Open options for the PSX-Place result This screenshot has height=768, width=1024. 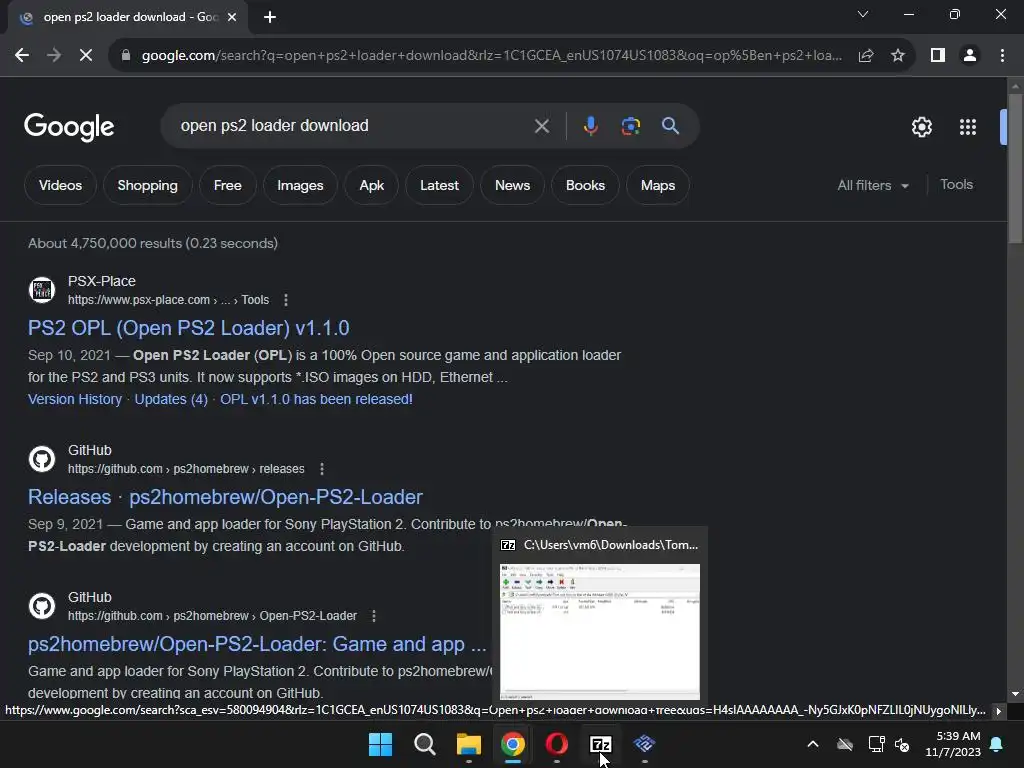click(285, 300)
